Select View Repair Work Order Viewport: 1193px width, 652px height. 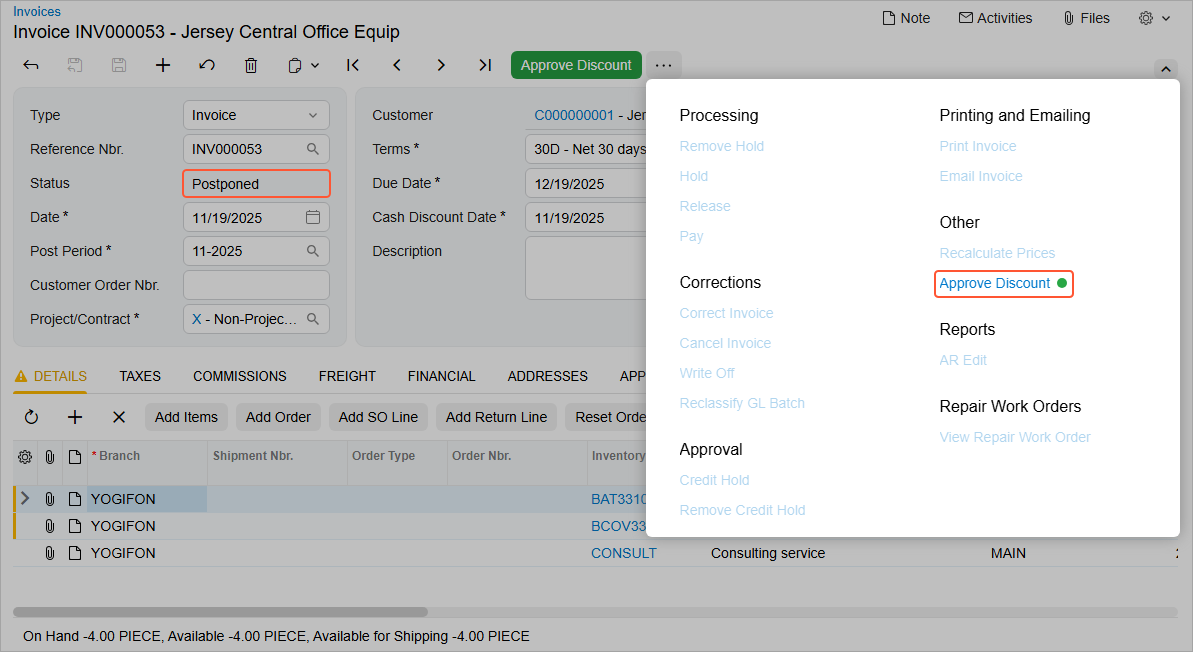(x=1015, y=437)
